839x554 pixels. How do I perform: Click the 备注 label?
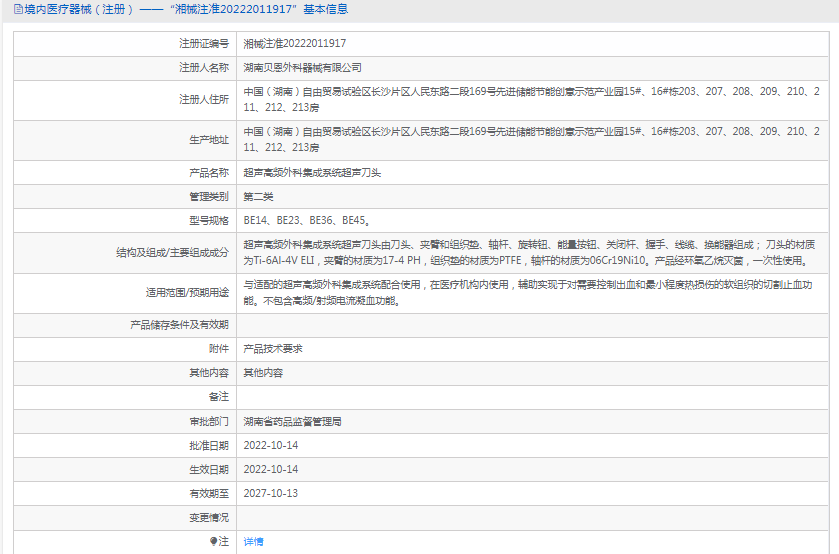[219, 397]
